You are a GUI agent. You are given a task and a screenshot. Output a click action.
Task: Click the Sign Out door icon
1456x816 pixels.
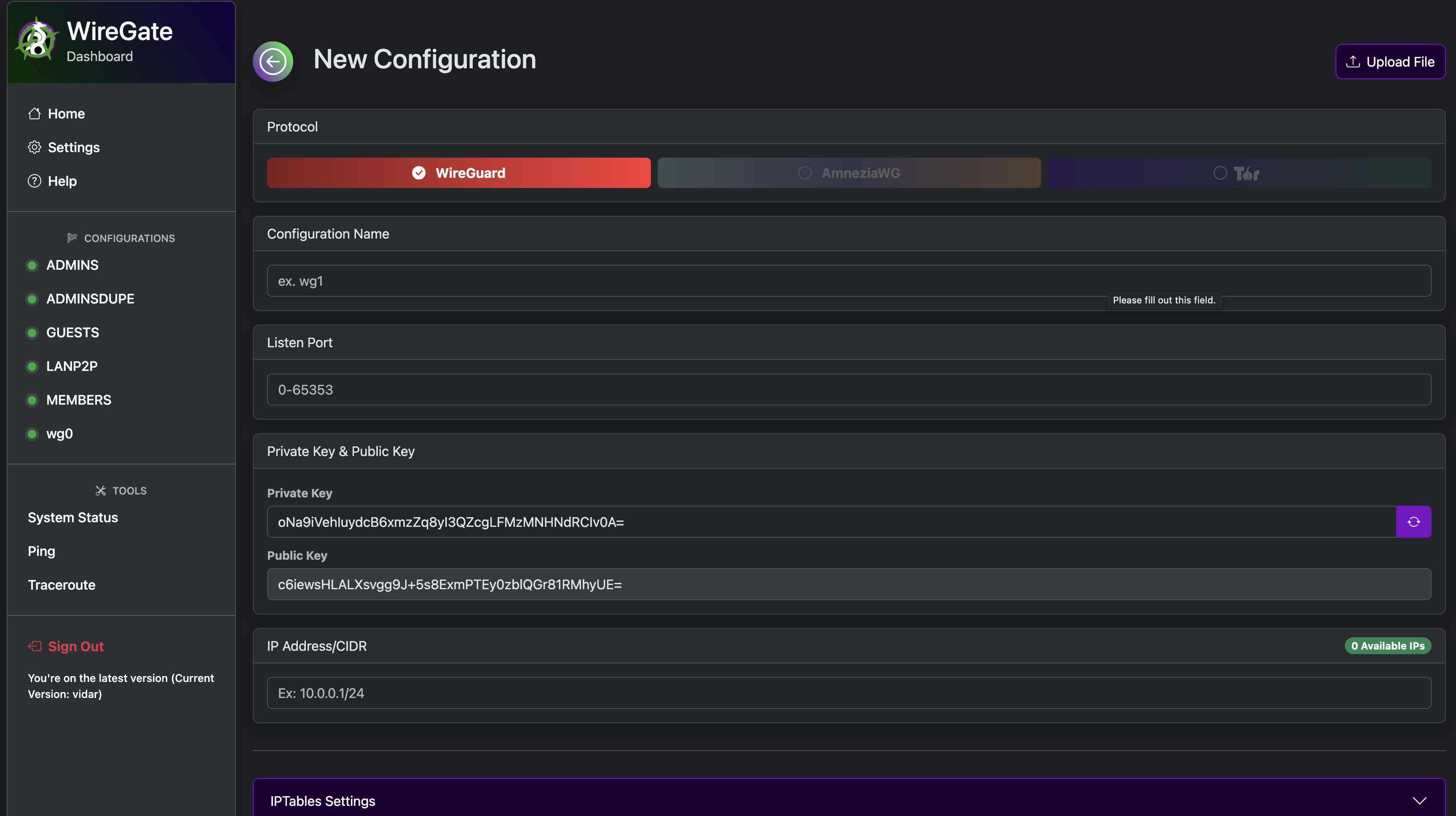(35, 647)
